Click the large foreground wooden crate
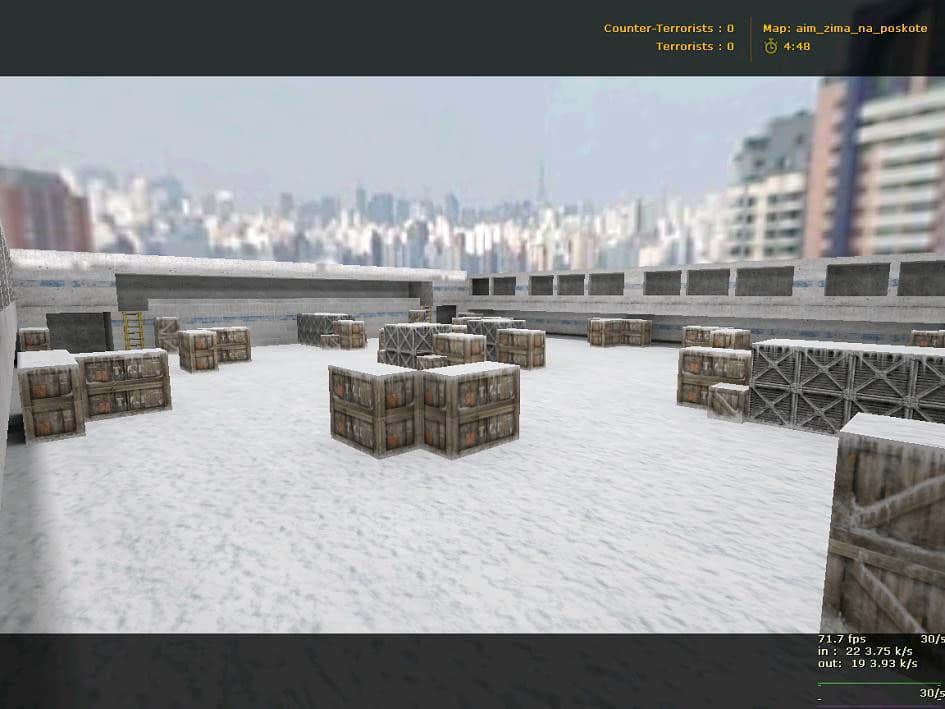The height and width of the screenshot is (709, 945). click(x=883, y=523)
